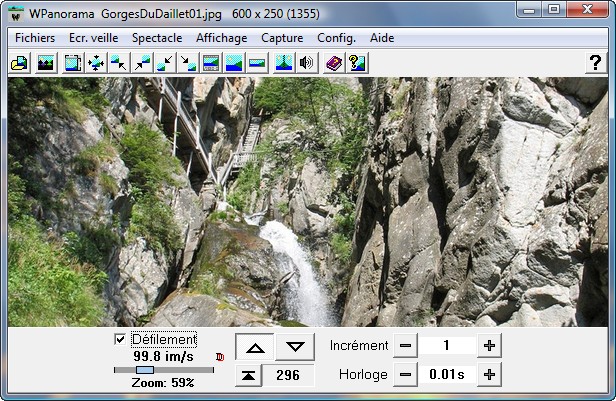The width and height of the screenshot is (616, 401).
Task: Click the speaker sound toolbar icon
Action: [306, 63]
